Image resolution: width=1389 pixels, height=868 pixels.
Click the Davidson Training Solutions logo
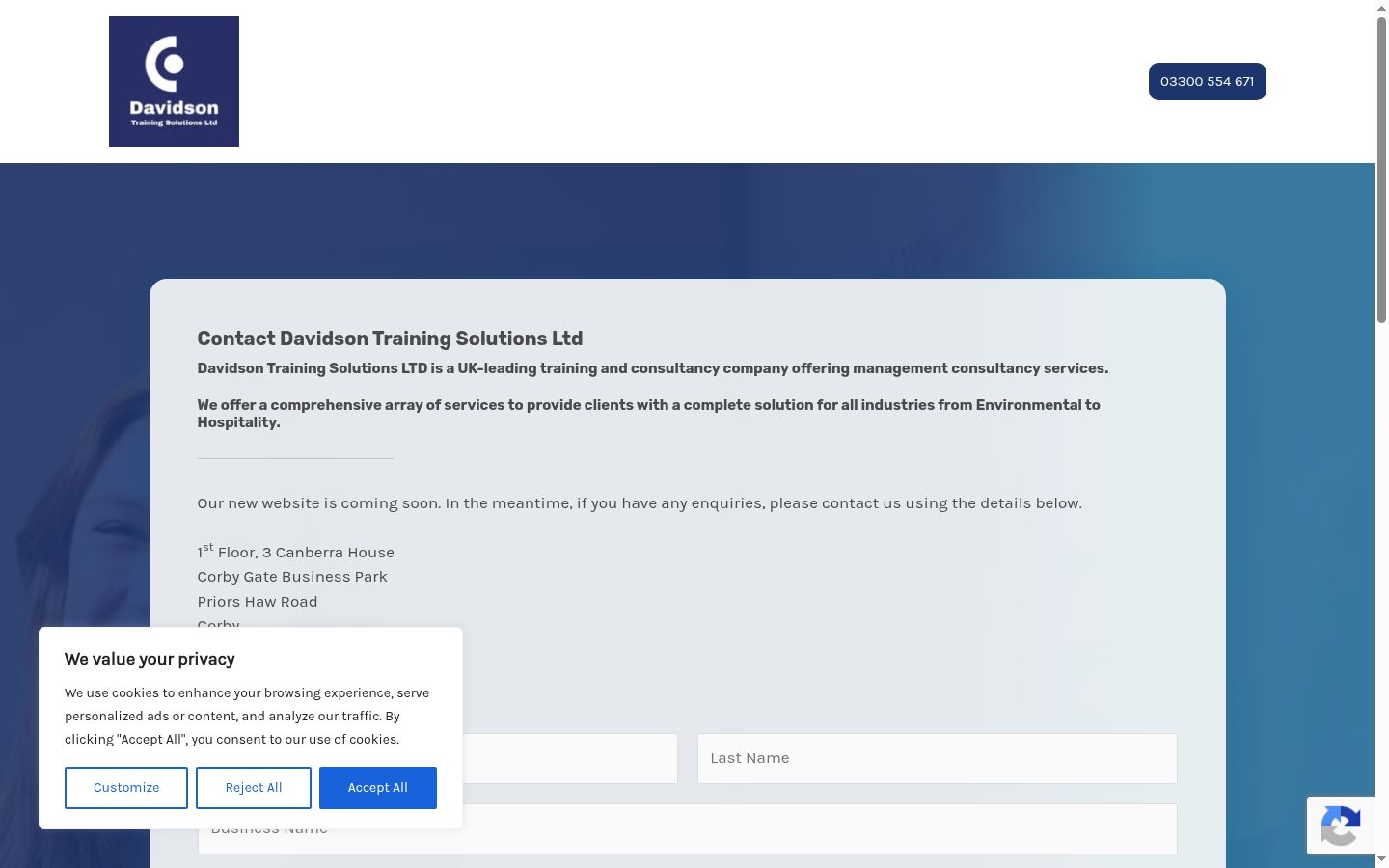click(174, 81)
